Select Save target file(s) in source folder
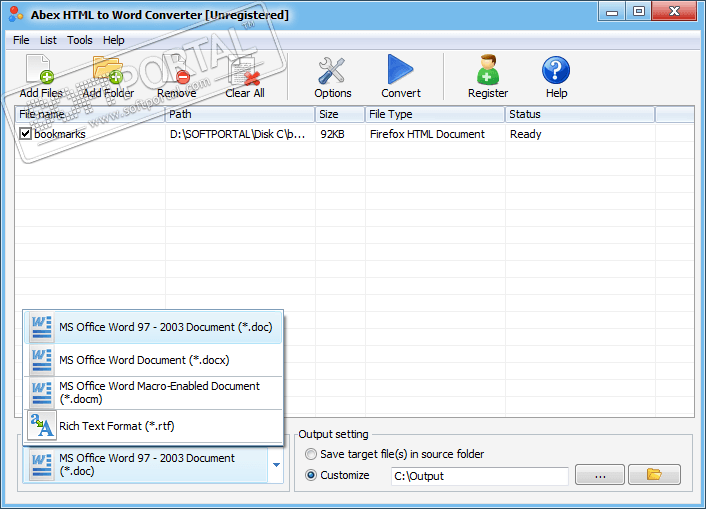The width and height of the screenshot is (706, 509). point(311,454)
